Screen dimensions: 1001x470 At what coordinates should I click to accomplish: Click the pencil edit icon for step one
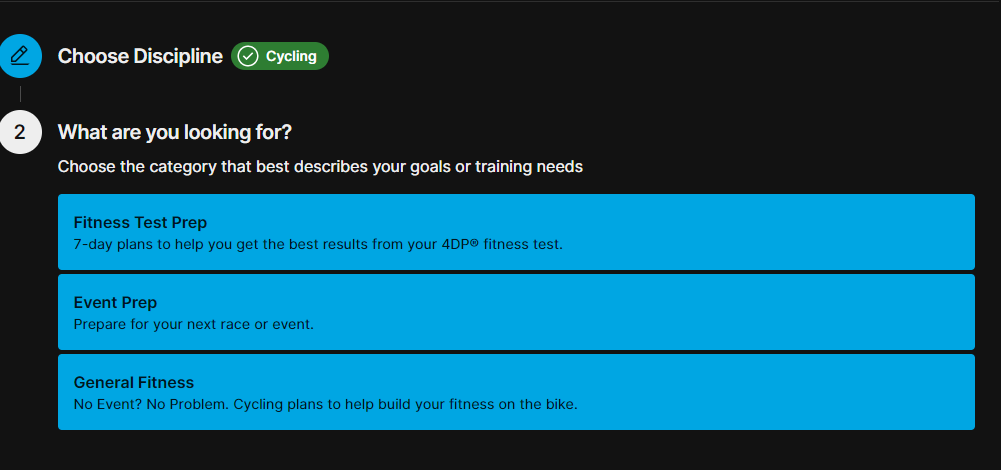pyautogui.click(x=20, y=56)
